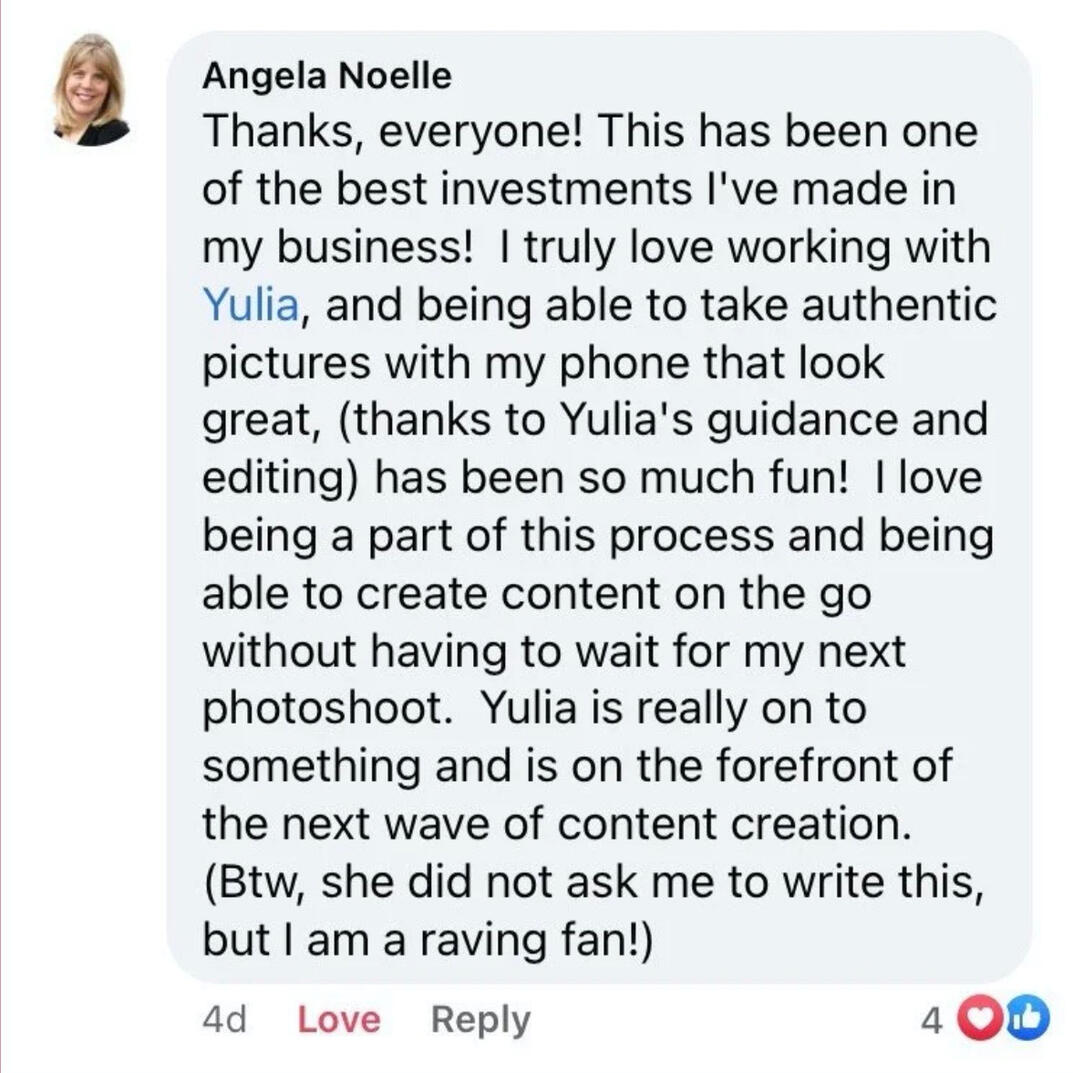This screenshot has width=1073, height=1073.
Task: Open Angela Noelle's profile picture
Action: (92, 90)
